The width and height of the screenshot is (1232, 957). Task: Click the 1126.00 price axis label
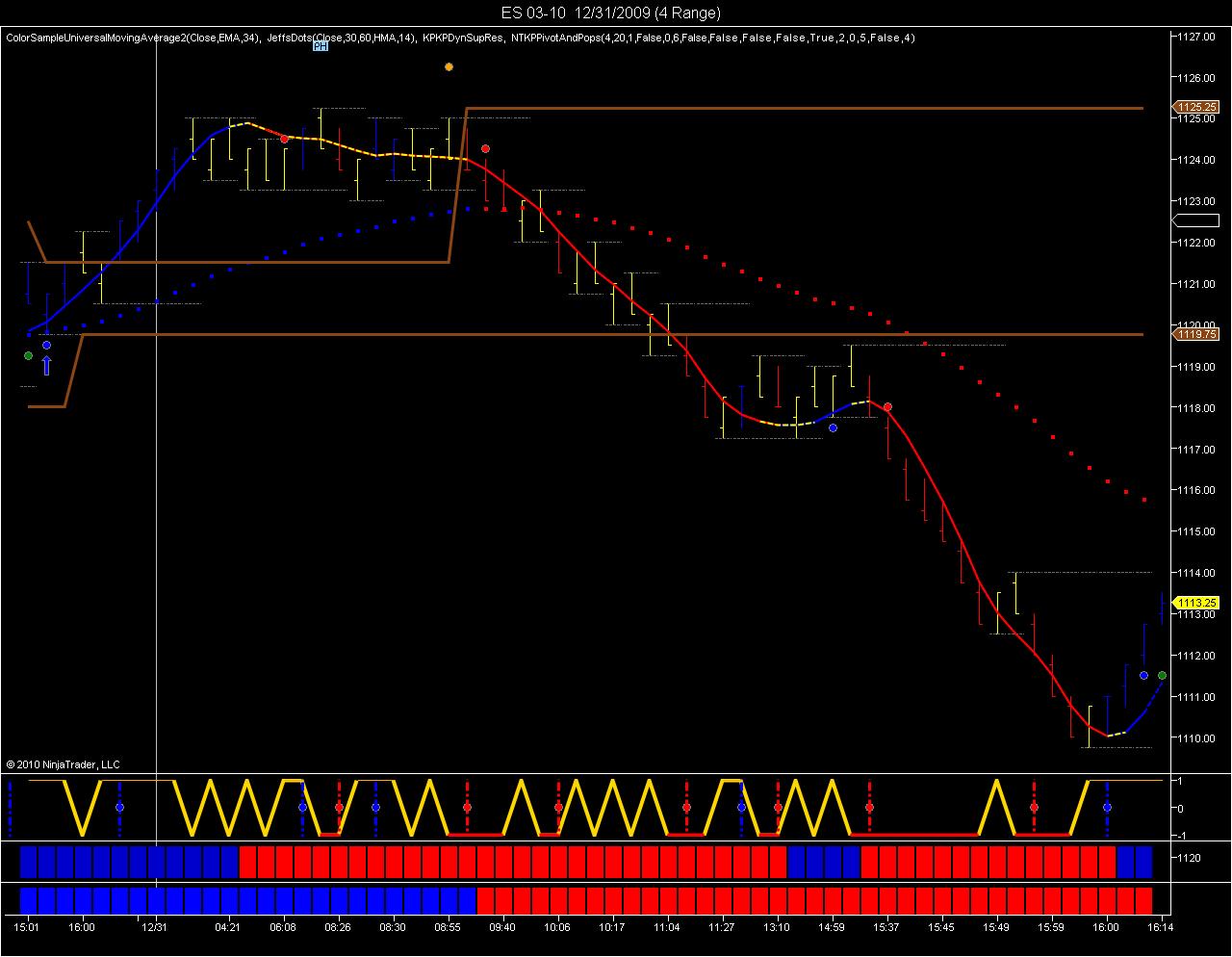pos(1195,78)
